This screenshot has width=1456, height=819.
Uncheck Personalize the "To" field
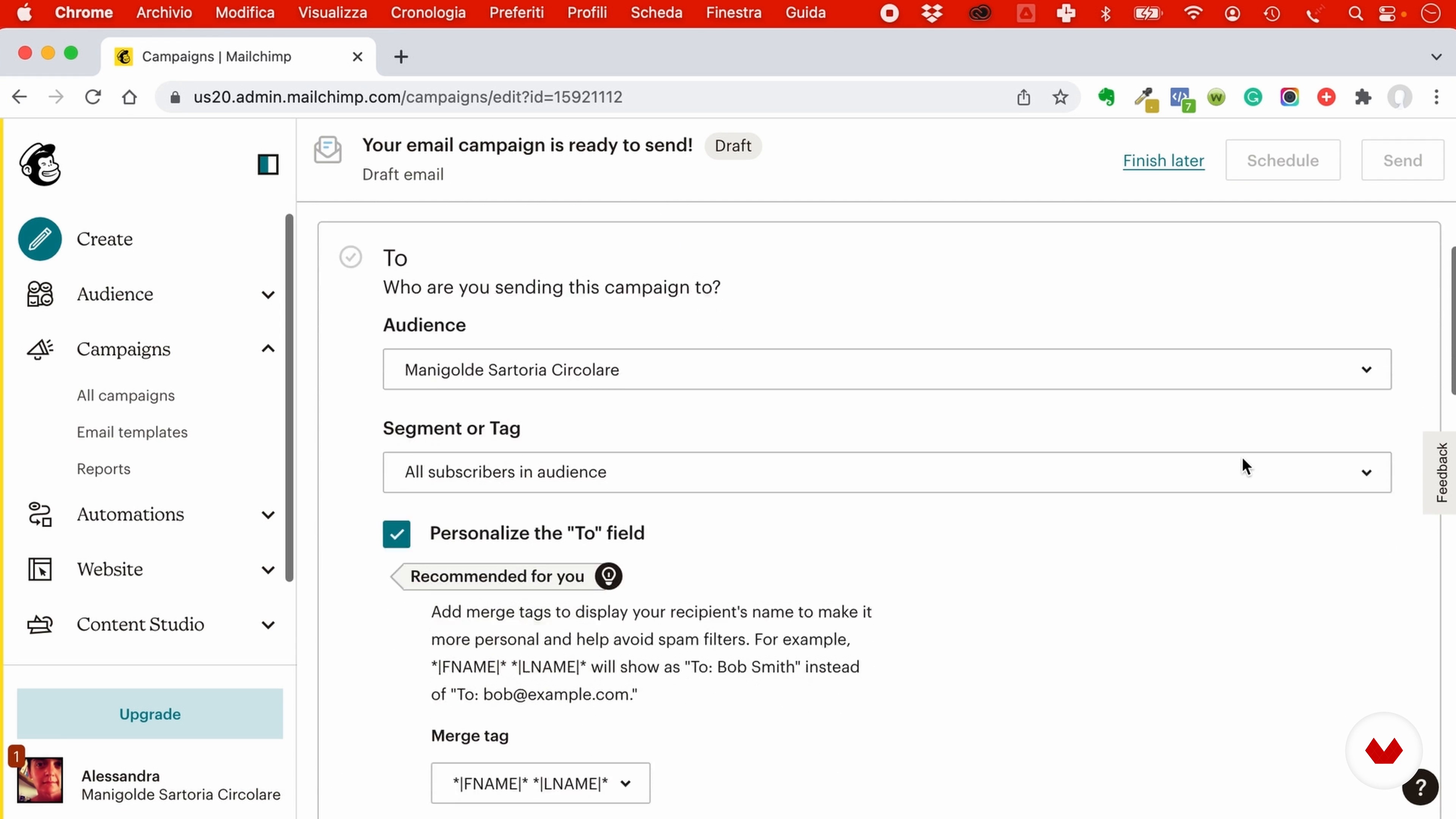click(396, 534)
